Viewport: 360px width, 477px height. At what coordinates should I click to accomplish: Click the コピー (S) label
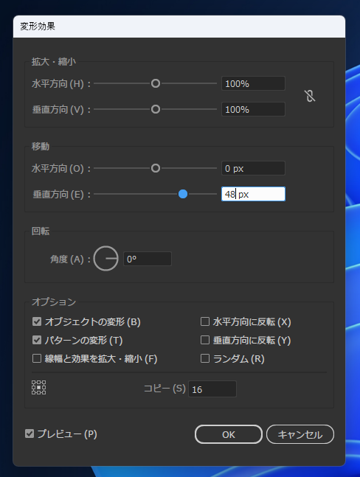tap(165, 388)
